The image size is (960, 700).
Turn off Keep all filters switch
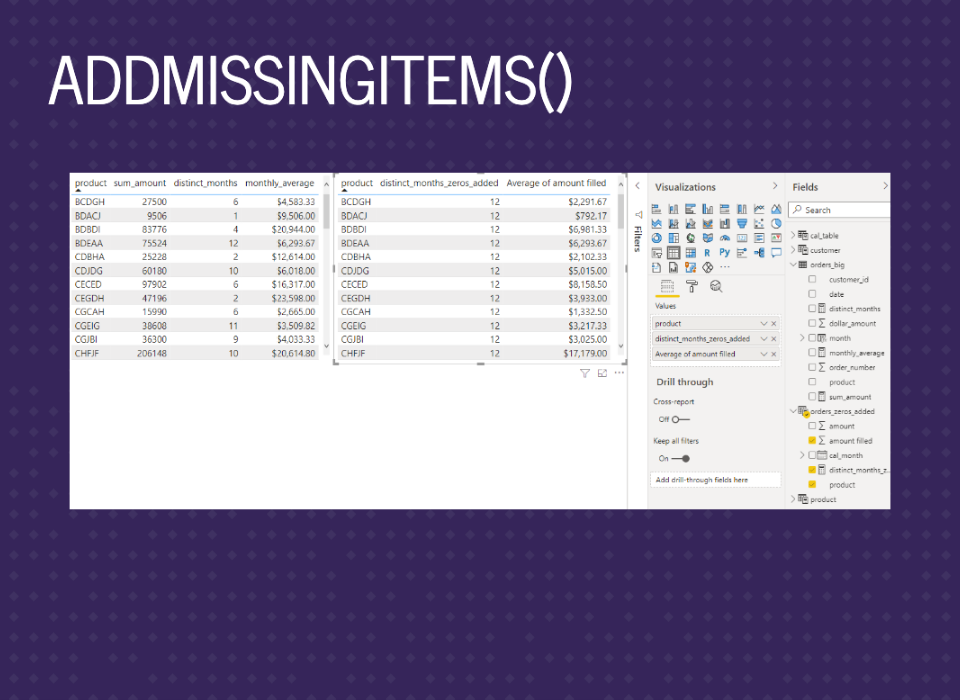pos(680,458)
